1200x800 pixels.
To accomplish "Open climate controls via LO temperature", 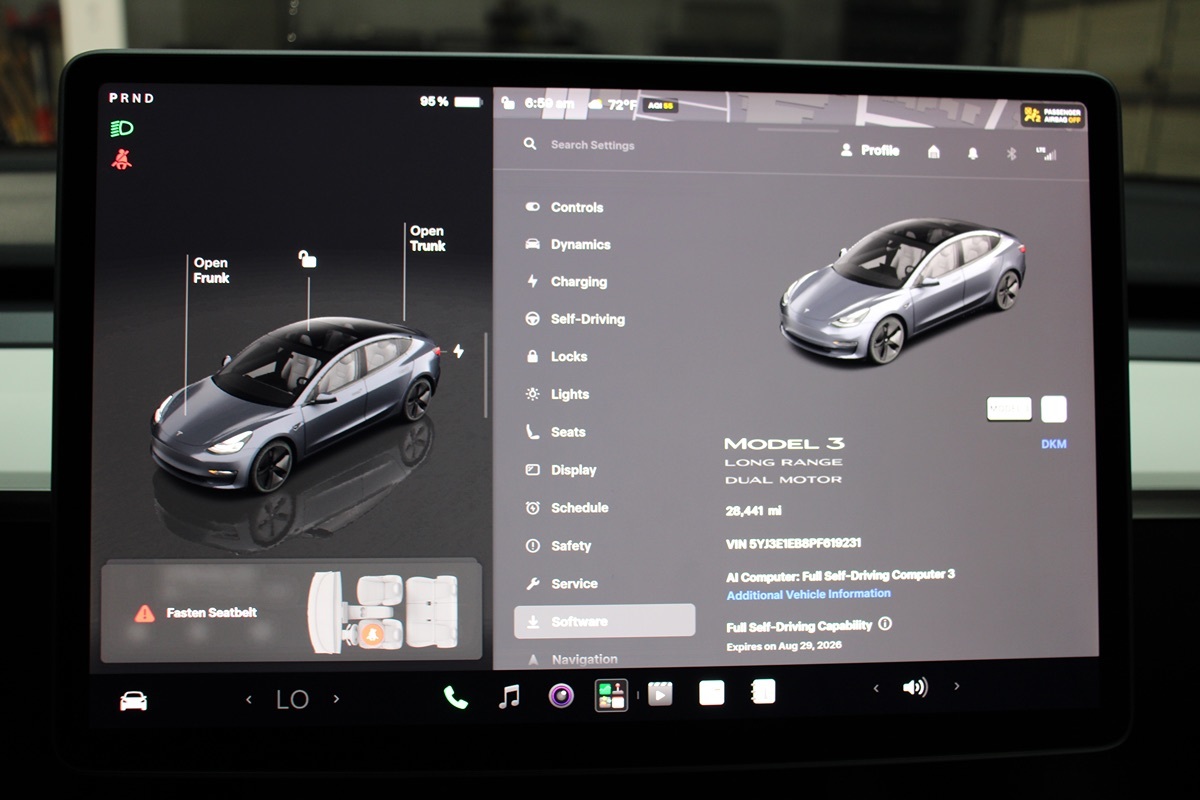I will point(292,700).
